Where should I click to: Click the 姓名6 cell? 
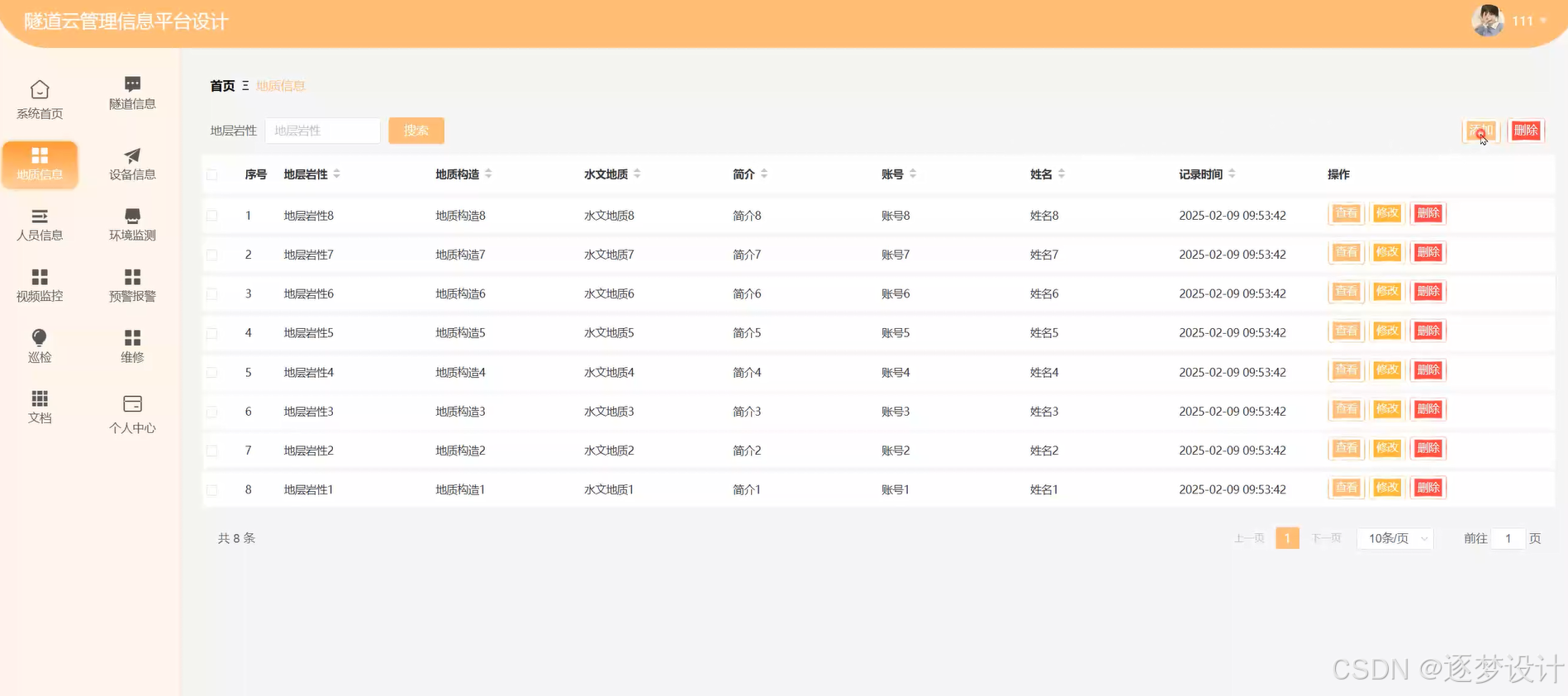click(1044, 293)
